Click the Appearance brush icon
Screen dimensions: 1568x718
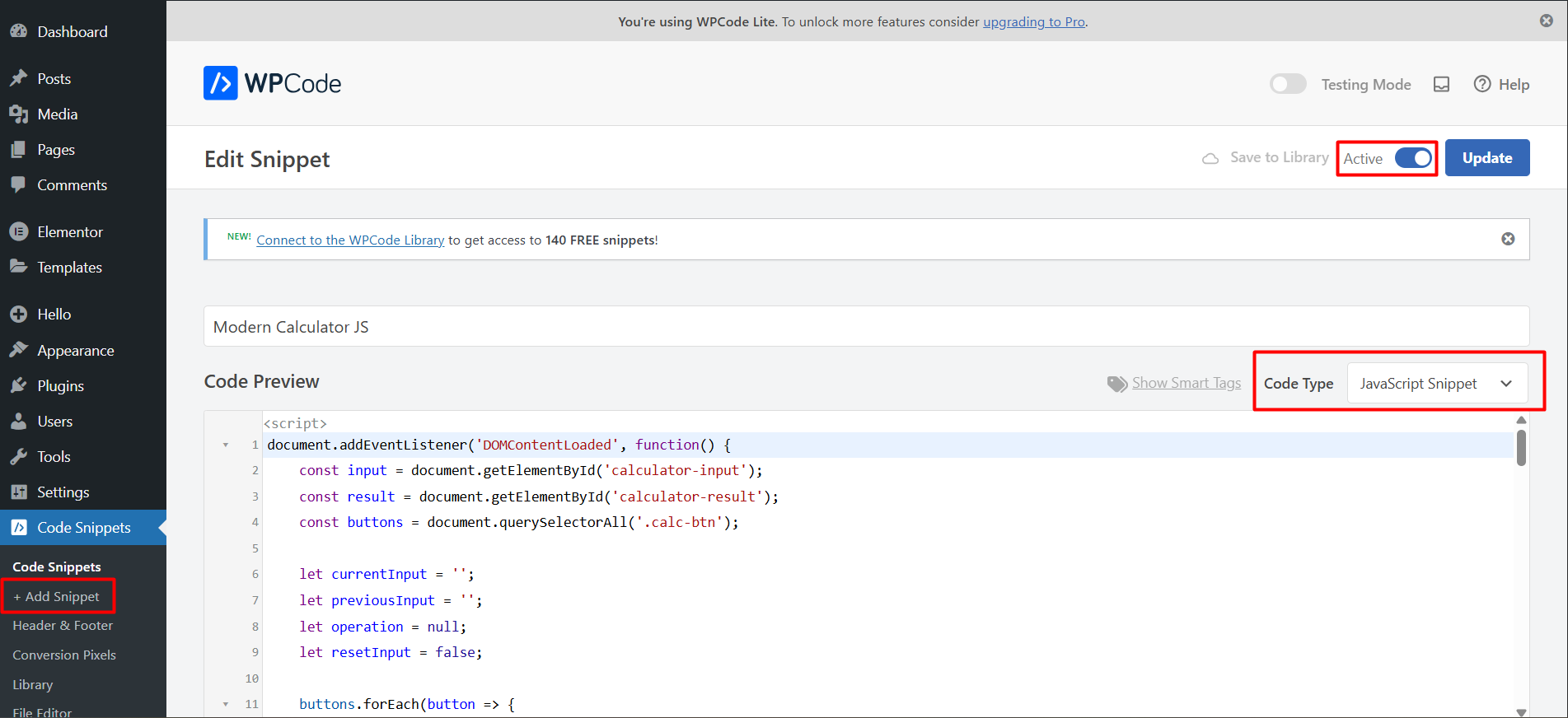click(x=19, y=350)
